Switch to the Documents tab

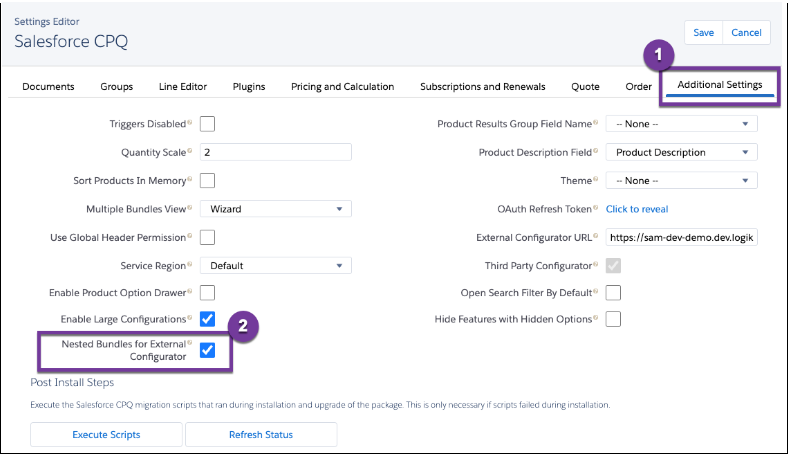48,86
